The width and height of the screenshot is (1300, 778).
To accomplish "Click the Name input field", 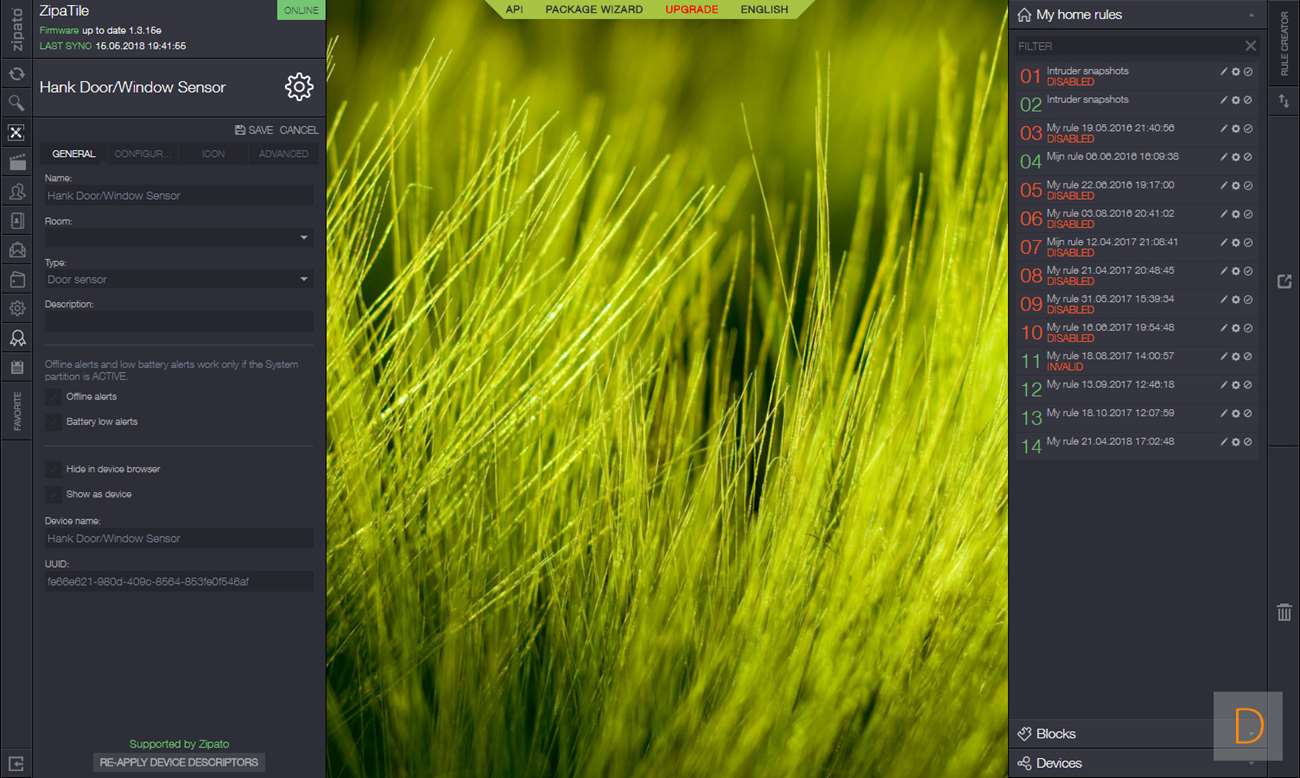I will (x=179, y=196).
